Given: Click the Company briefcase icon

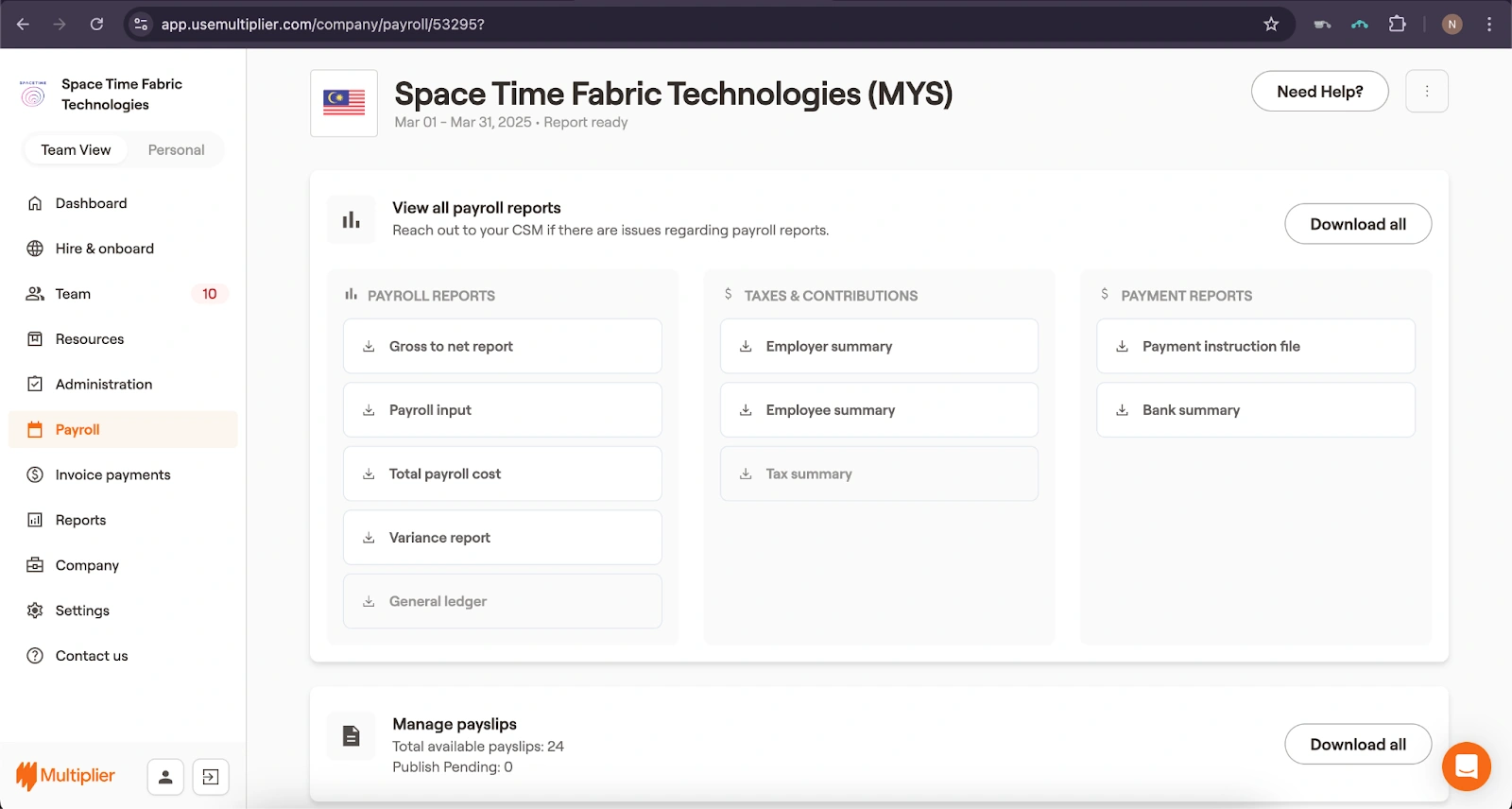Looking at the screenshot, I should click(35, 565).
